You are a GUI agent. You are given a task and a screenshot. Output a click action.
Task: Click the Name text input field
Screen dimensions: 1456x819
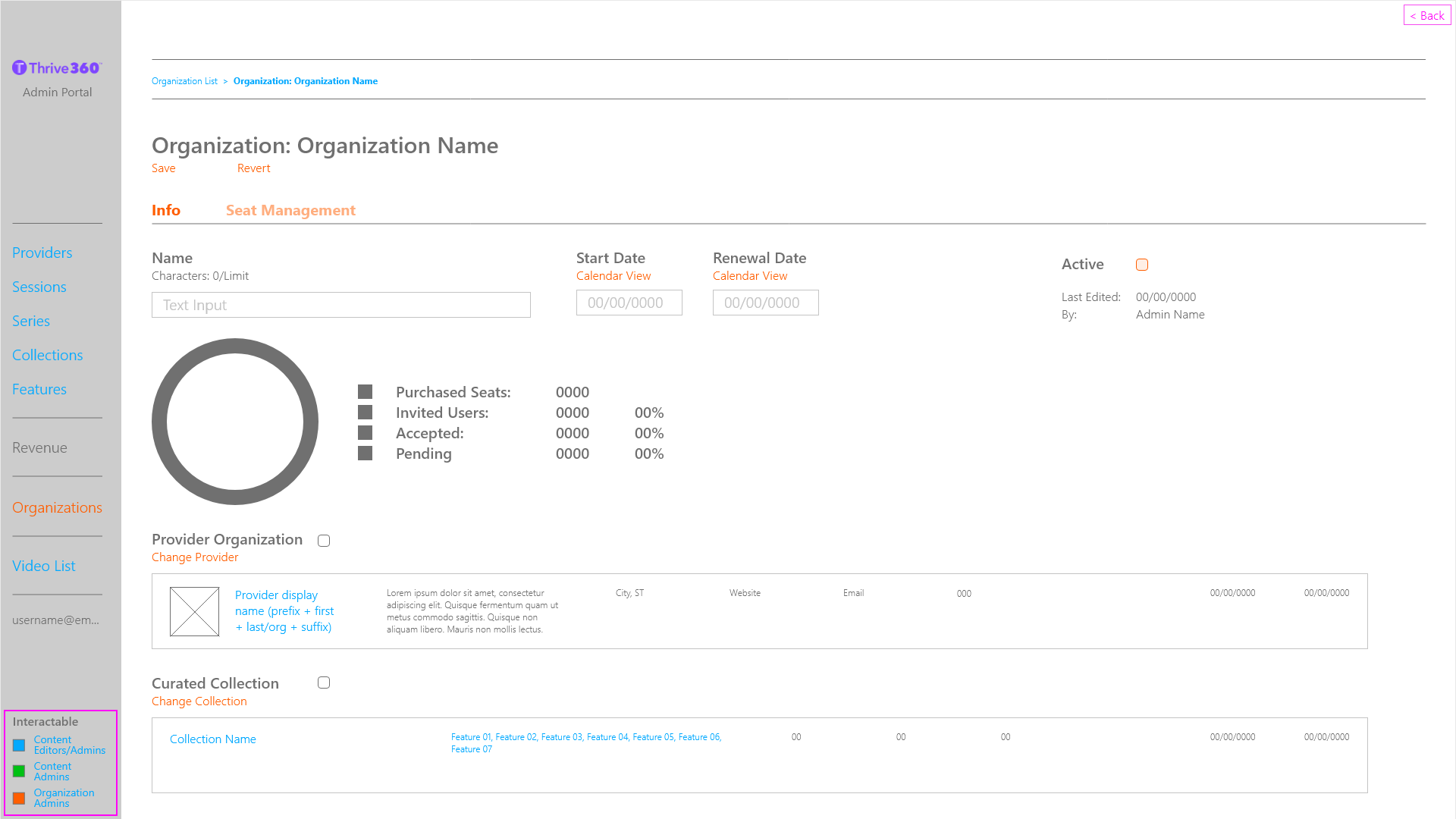point(341,305)
